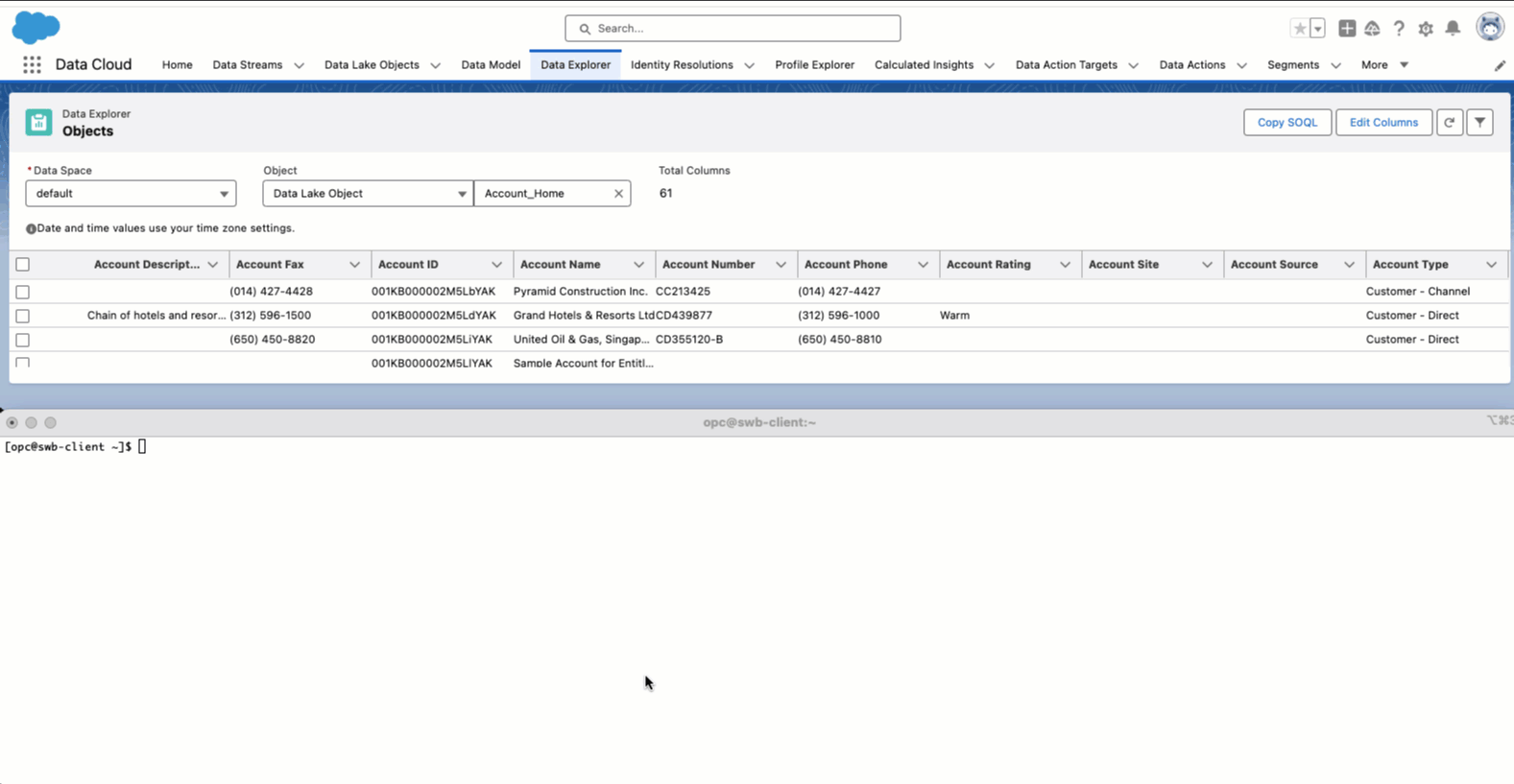The width and height of the screenshot is (1514, 784).
Task: Toggle the select-all rows checkbox
Action: (x=23, y=265)
